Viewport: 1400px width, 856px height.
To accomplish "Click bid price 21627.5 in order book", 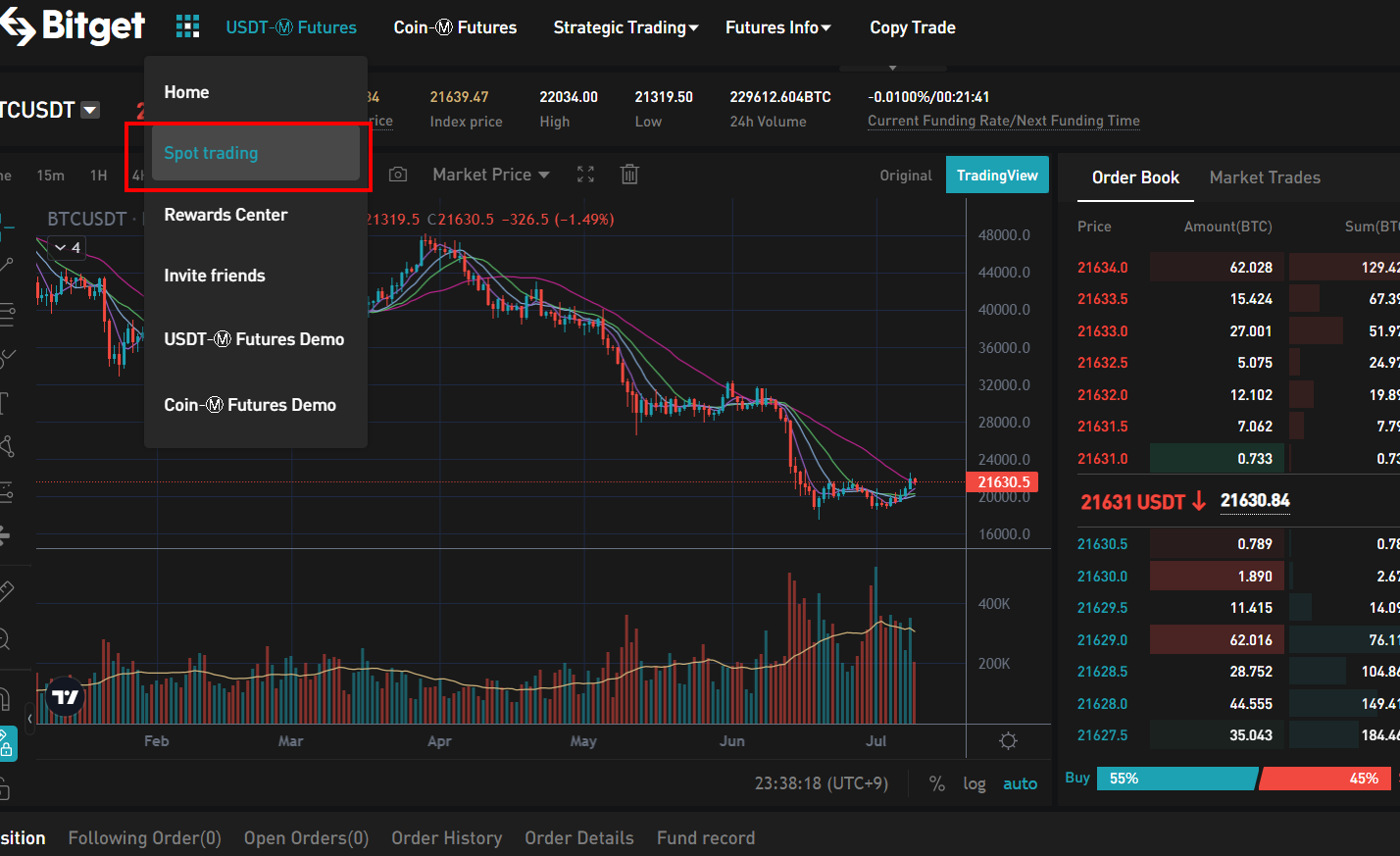I will click(1103, 735).
